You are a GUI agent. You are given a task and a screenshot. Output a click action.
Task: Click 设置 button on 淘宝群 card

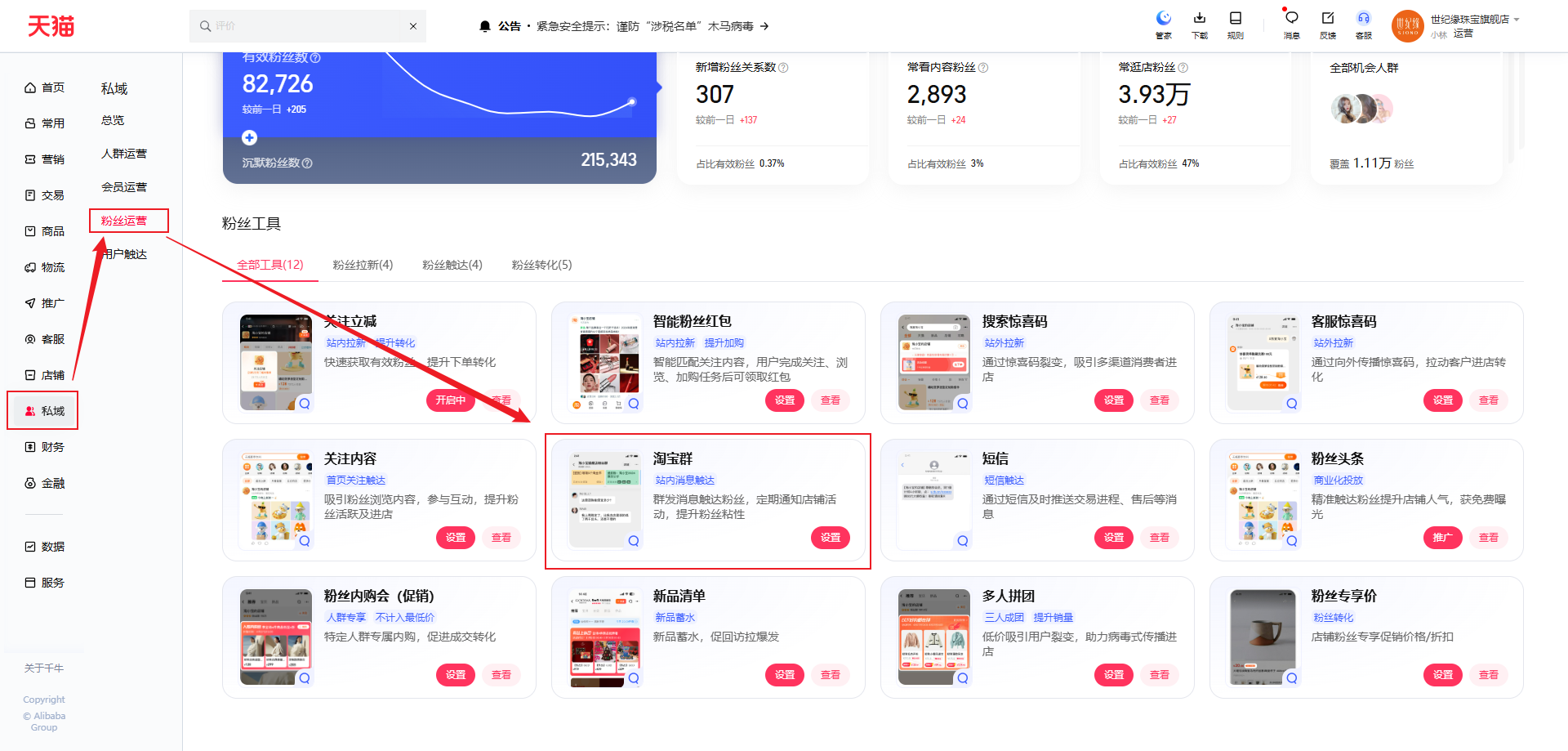tap(831, 538)
